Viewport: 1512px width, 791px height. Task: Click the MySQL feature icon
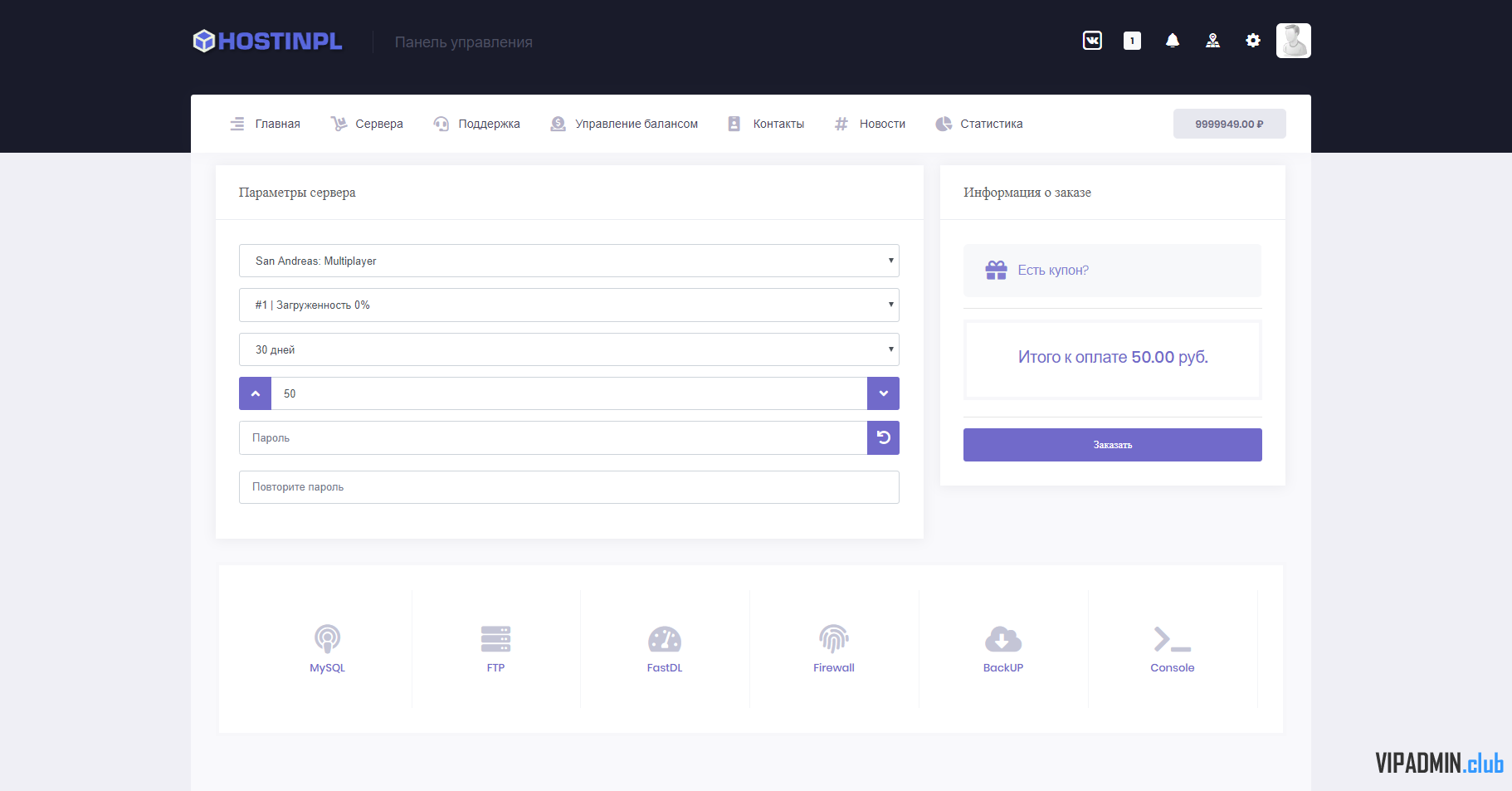[327, 639]
